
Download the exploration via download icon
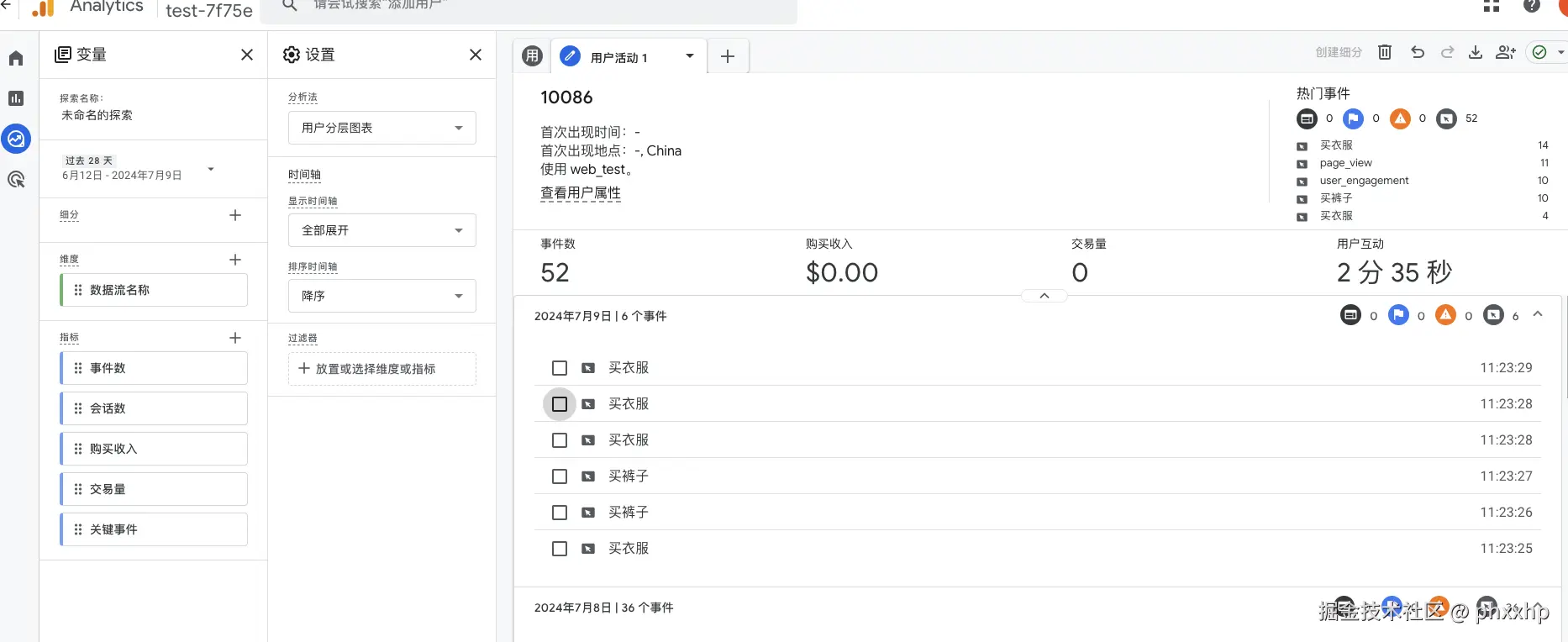(1475, 52)
